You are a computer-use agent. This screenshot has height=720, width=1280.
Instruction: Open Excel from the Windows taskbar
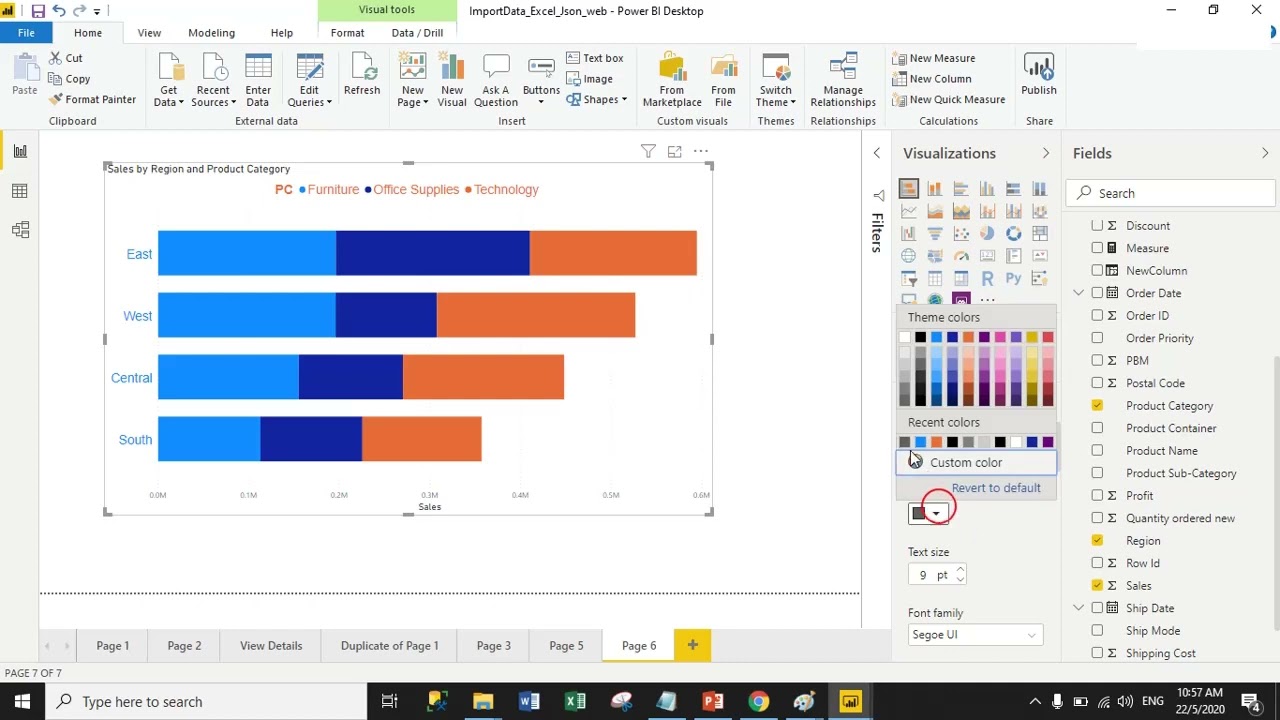575,701
